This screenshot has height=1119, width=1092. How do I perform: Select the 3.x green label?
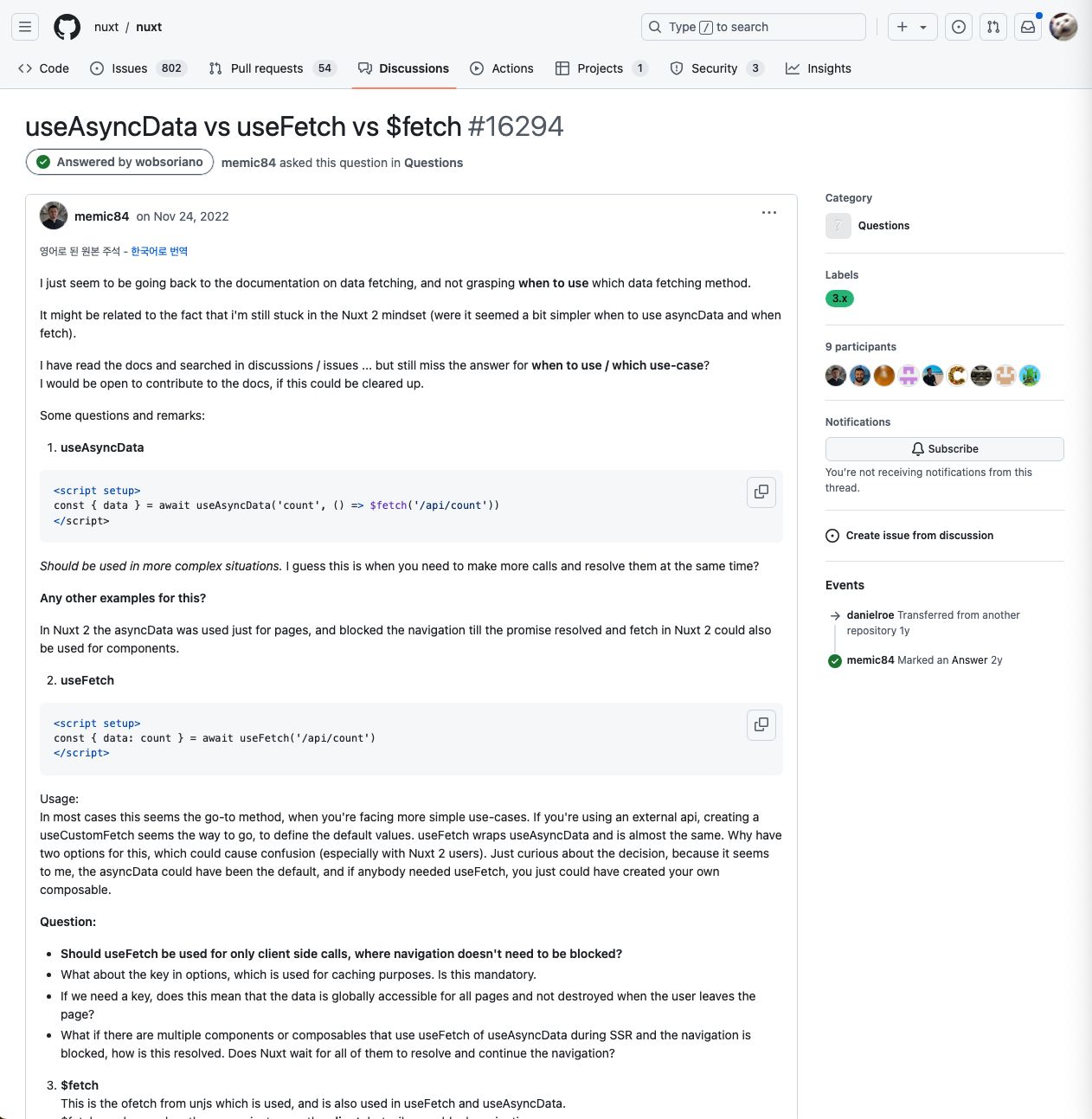(839, 299)
